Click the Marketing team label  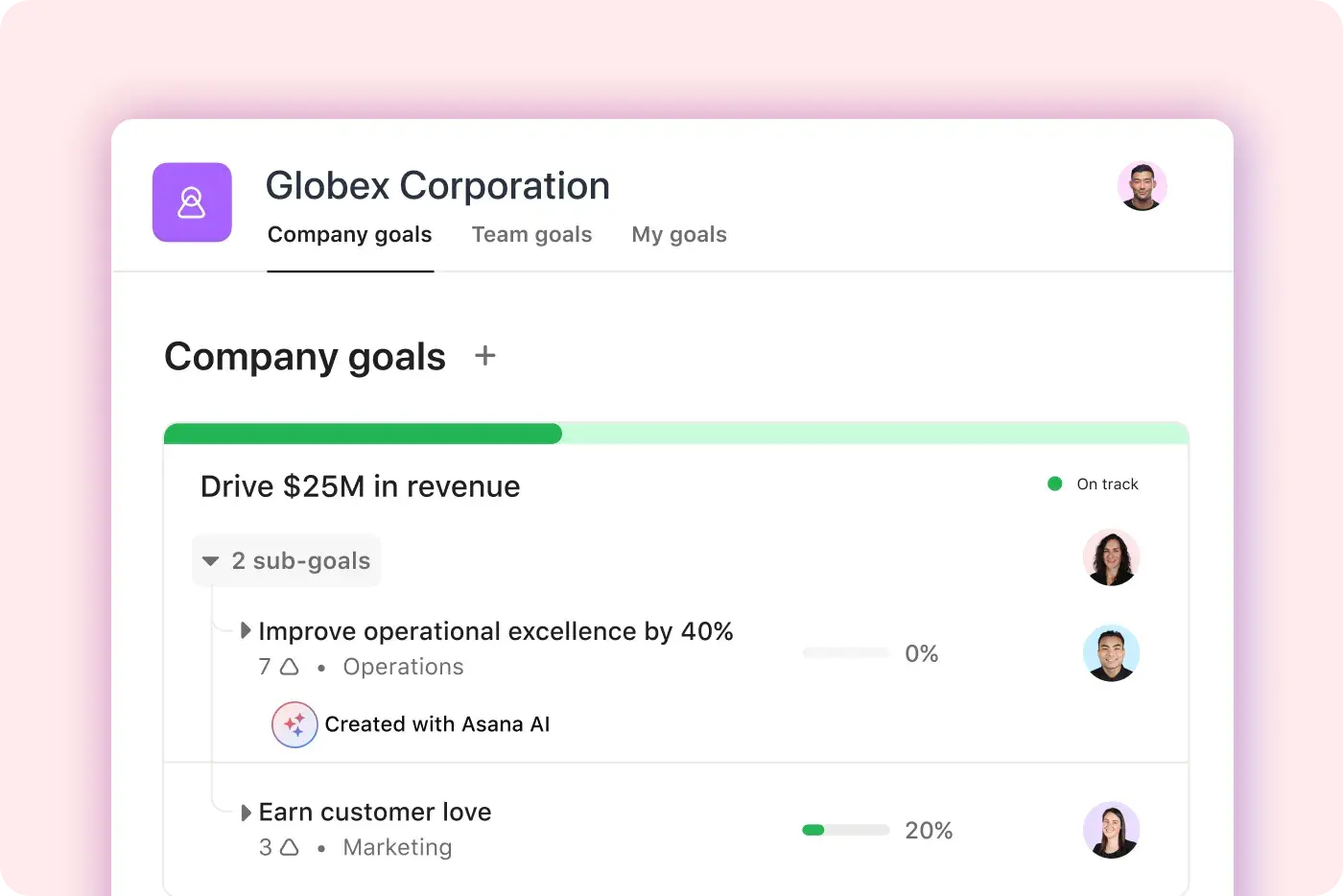[397, 847]
